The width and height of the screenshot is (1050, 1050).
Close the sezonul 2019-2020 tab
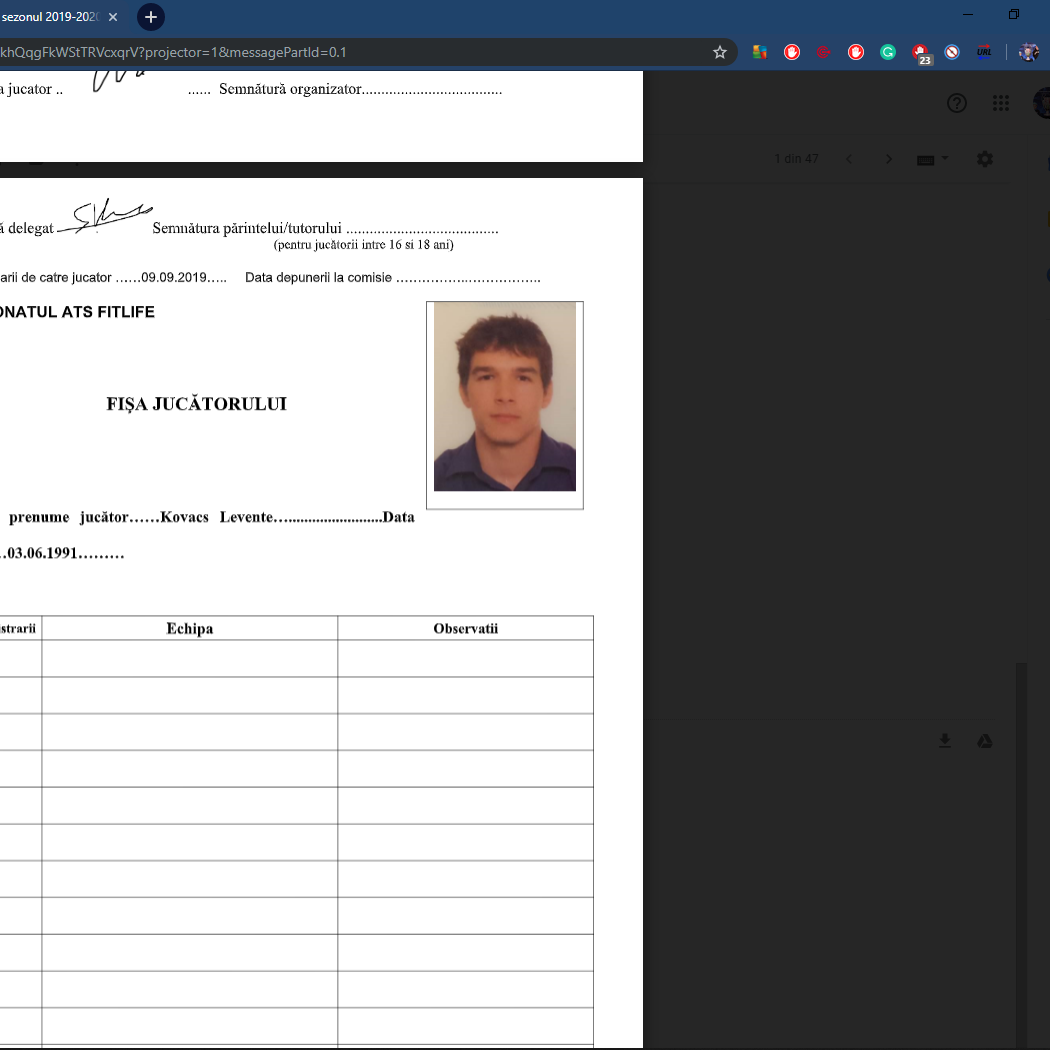click(x=113, y=17)
